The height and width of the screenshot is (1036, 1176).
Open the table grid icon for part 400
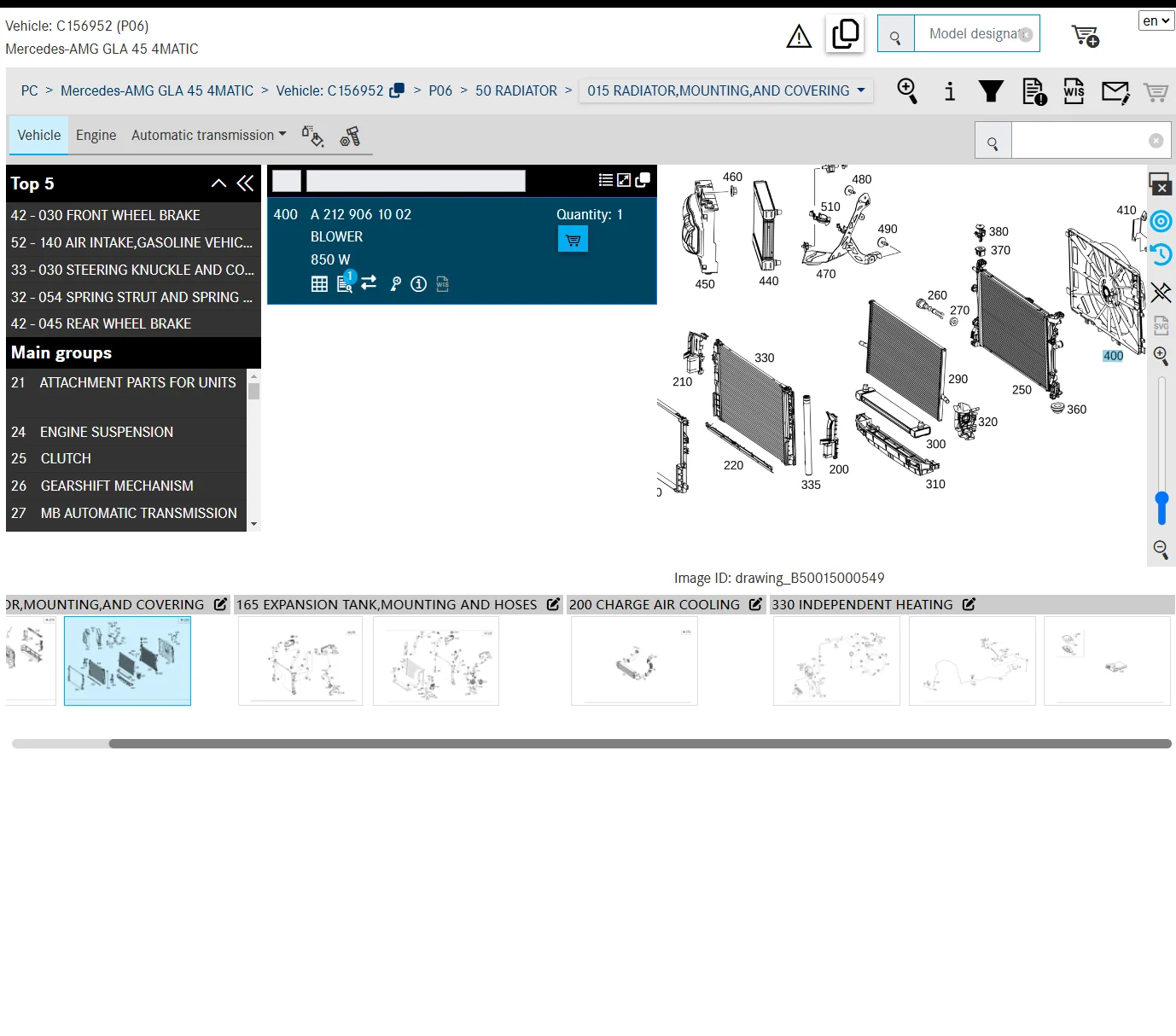(x=319, y=284)
